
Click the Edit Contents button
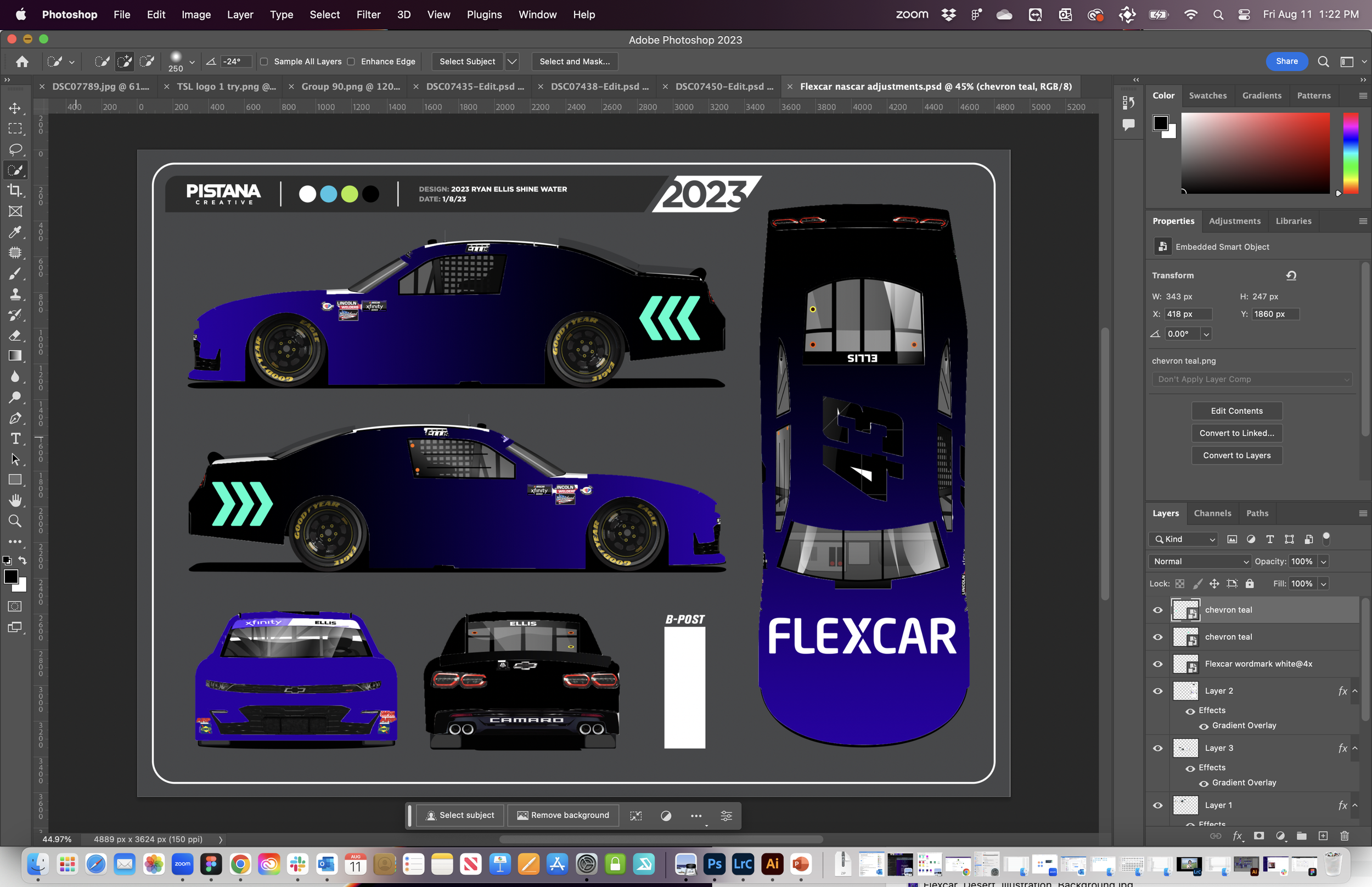point(1236,411)
